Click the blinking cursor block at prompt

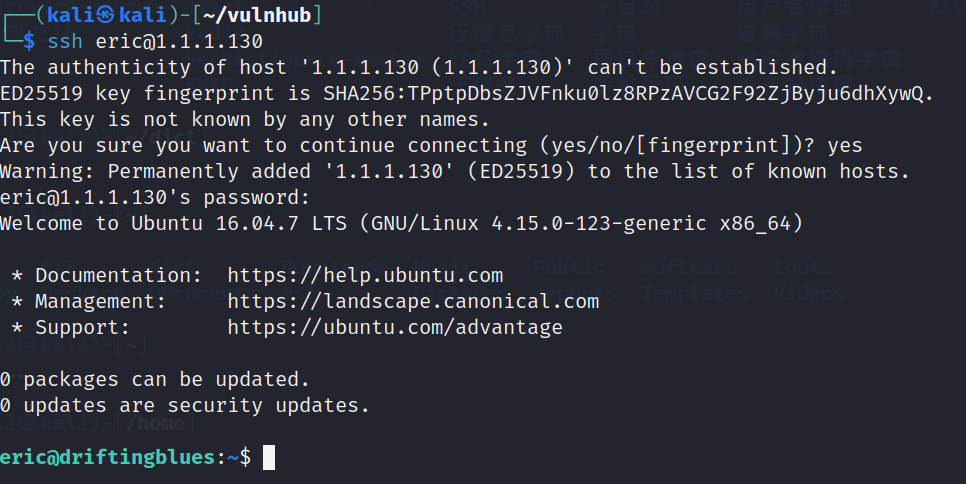269,458
